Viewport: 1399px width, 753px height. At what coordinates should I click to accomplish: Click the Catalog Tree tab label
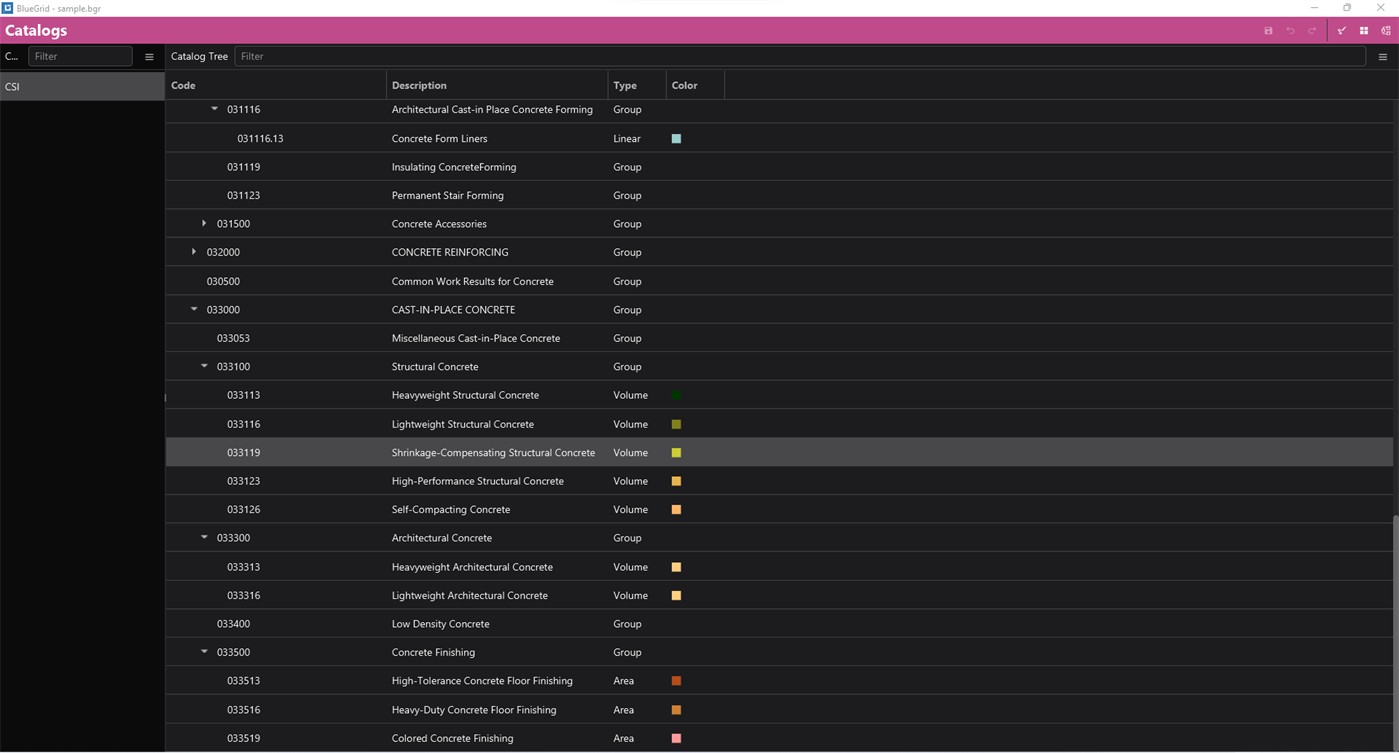click(198, 56)
